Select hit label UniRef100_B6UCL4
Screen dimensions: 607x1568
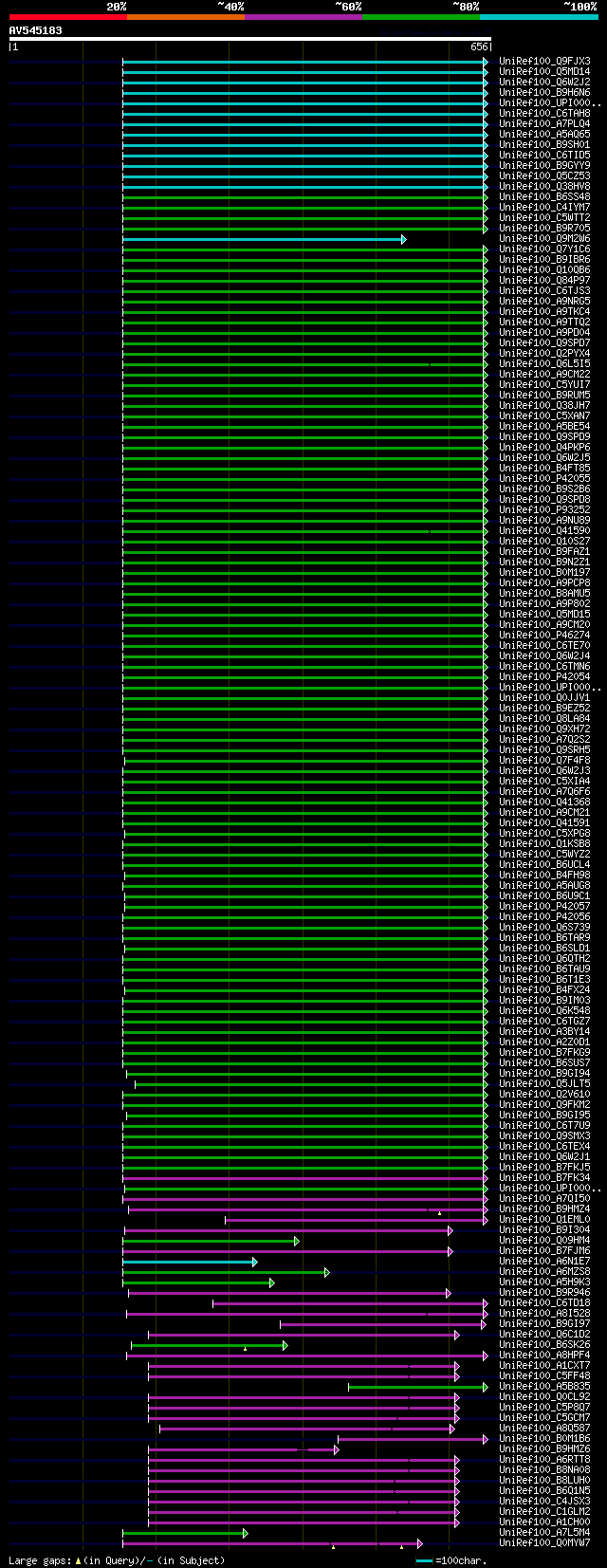click(544, 864)
